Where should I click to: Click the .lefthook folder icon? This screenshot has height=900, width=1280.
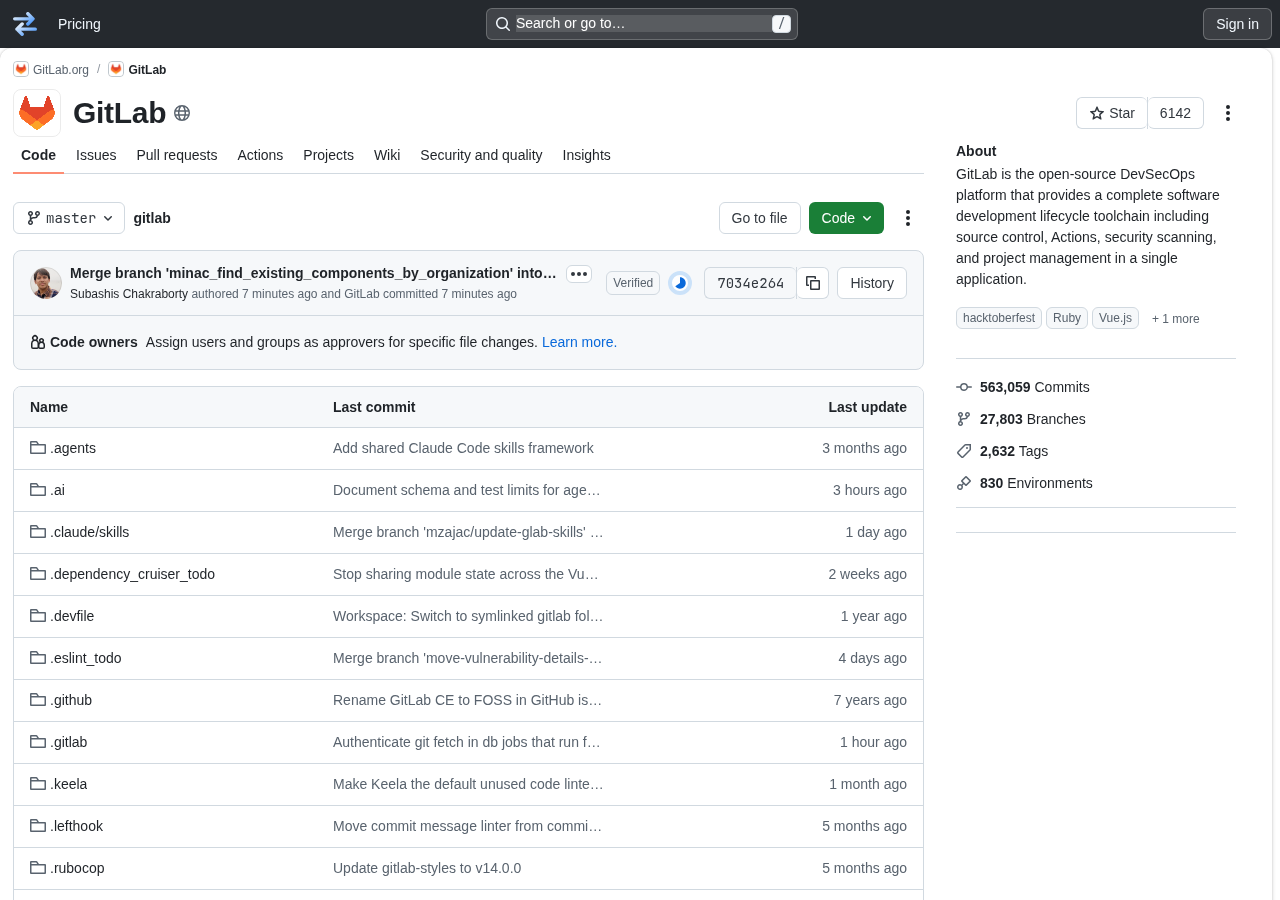[38, 826]
